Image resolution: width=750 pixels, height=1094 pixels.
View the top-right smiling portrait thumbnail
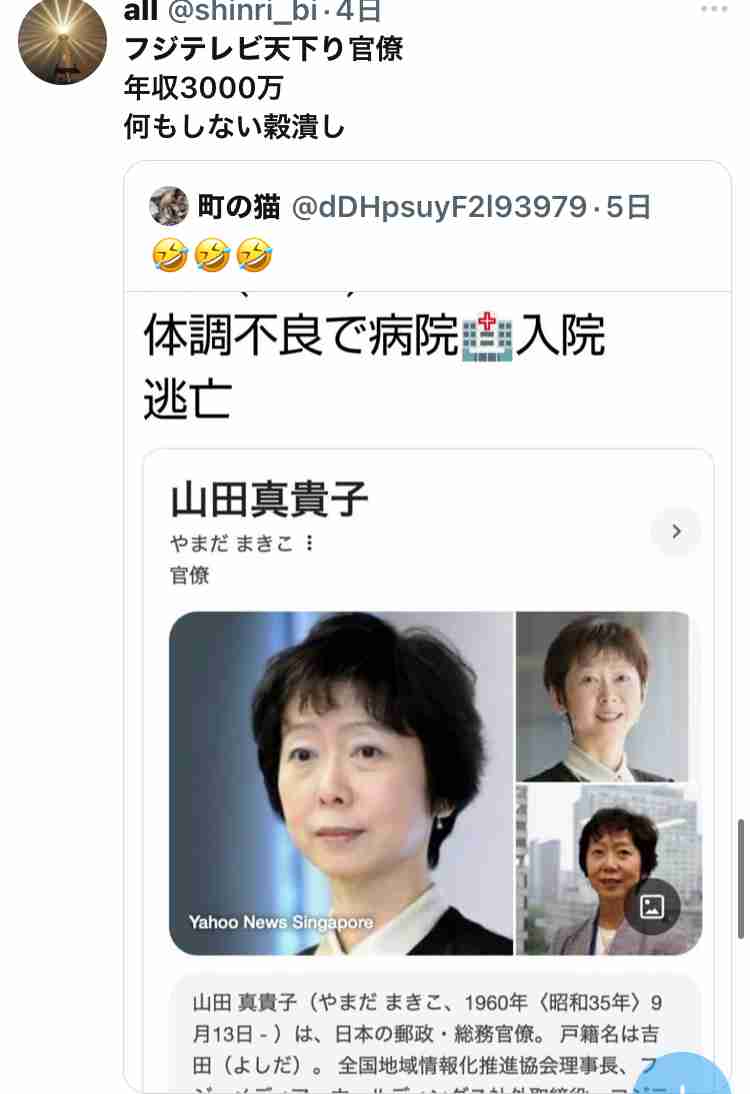603,696
